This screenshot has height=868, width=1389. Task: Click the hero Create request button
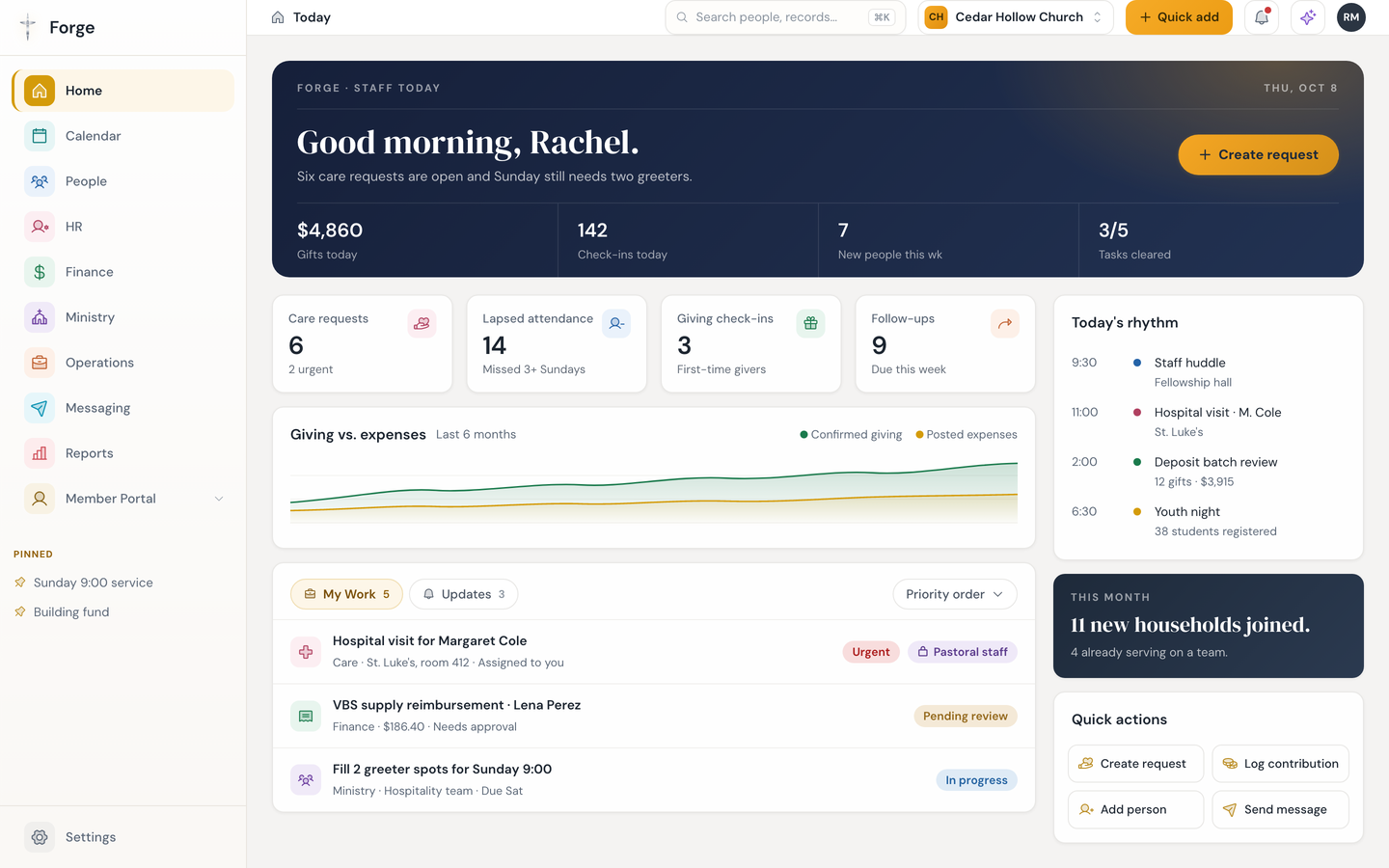pyautogui.click(x=1258, y=154)
